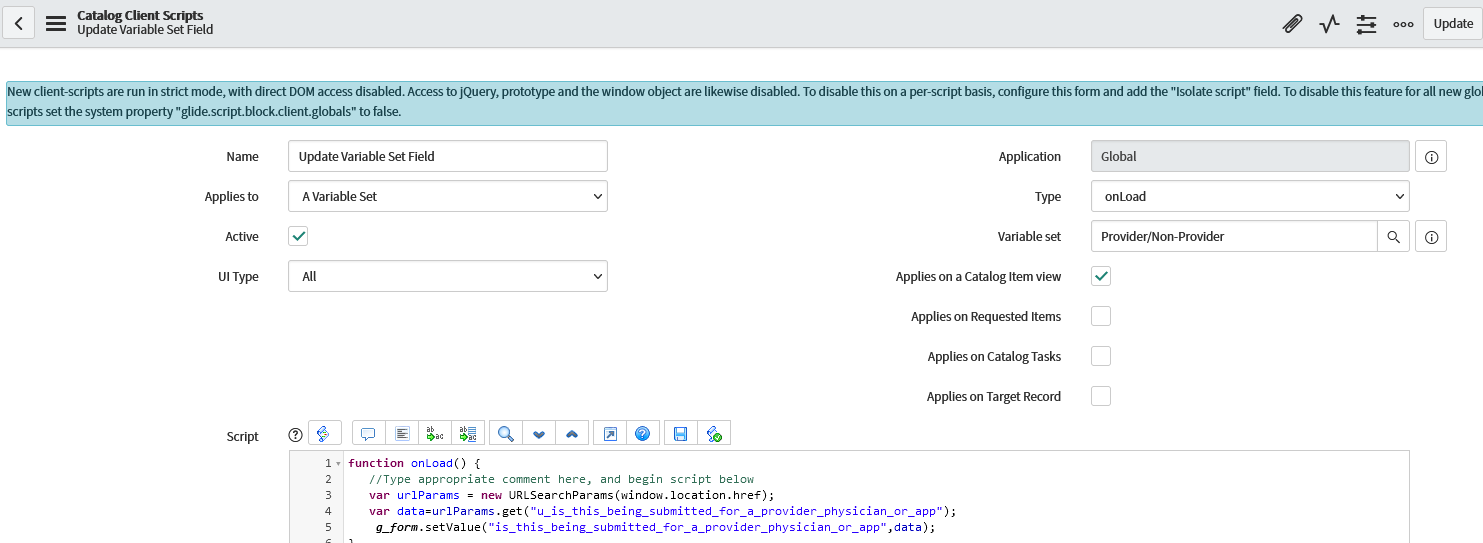Click script line 5 g_form.setValue code
This screenshot has width=1483, height=543.
[655, 527]
